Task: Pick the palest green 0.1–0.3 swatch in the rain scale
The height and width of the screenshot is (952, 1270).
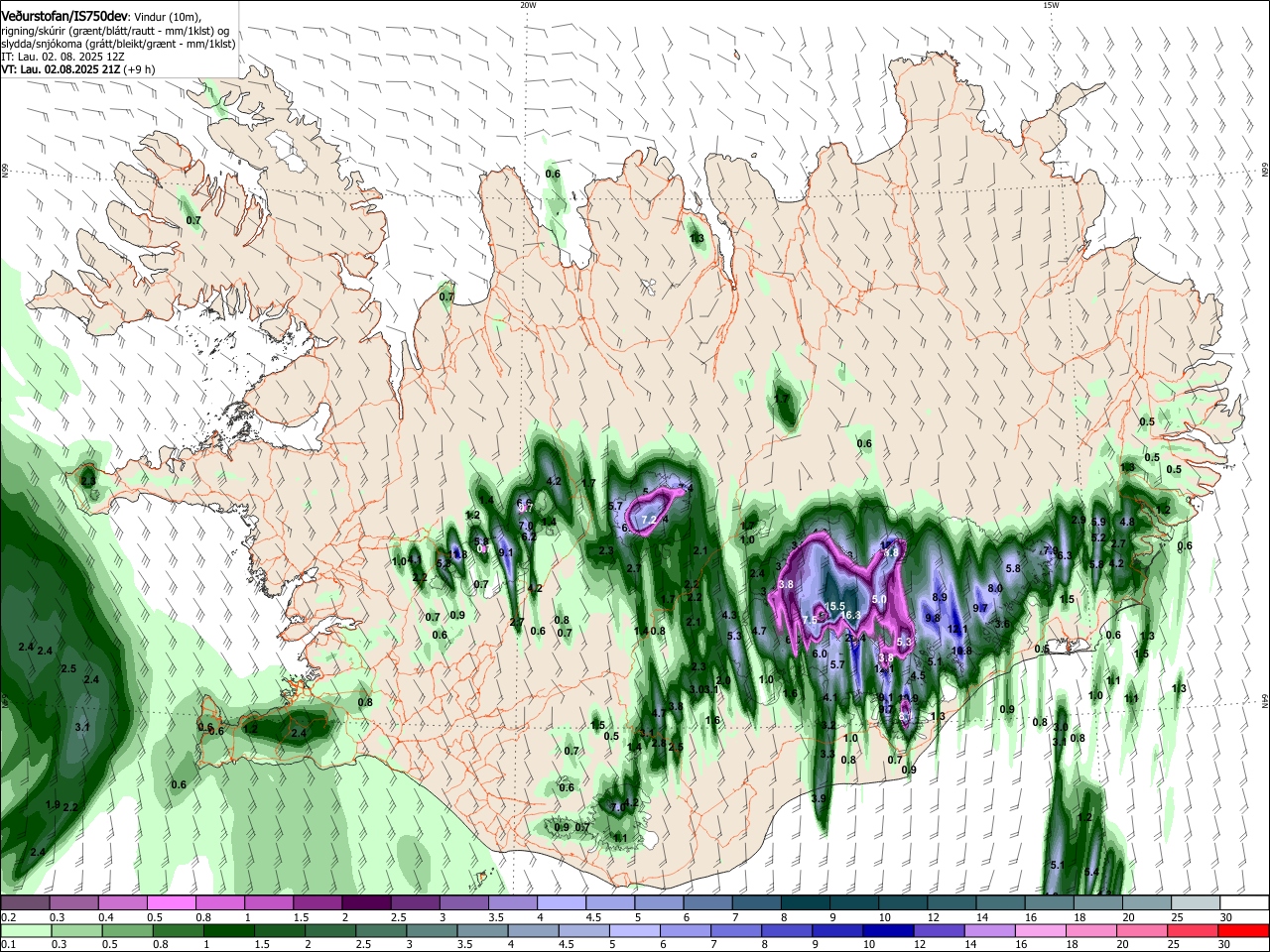Action: pyautogui.click(x=26, y=931)
